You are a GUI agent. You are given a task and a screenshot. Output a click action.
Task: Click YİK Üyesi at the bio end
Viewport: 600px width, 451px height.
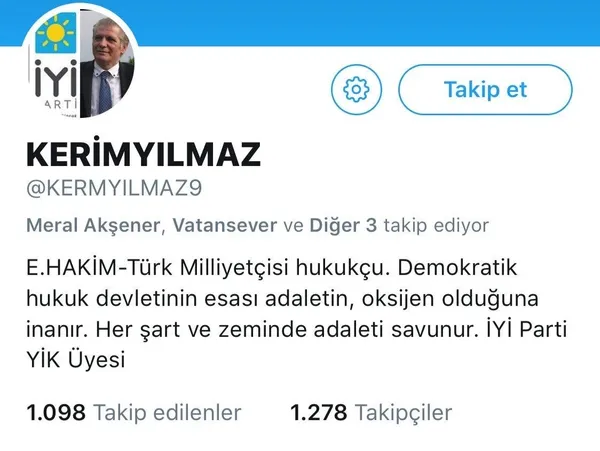(76, 360)
